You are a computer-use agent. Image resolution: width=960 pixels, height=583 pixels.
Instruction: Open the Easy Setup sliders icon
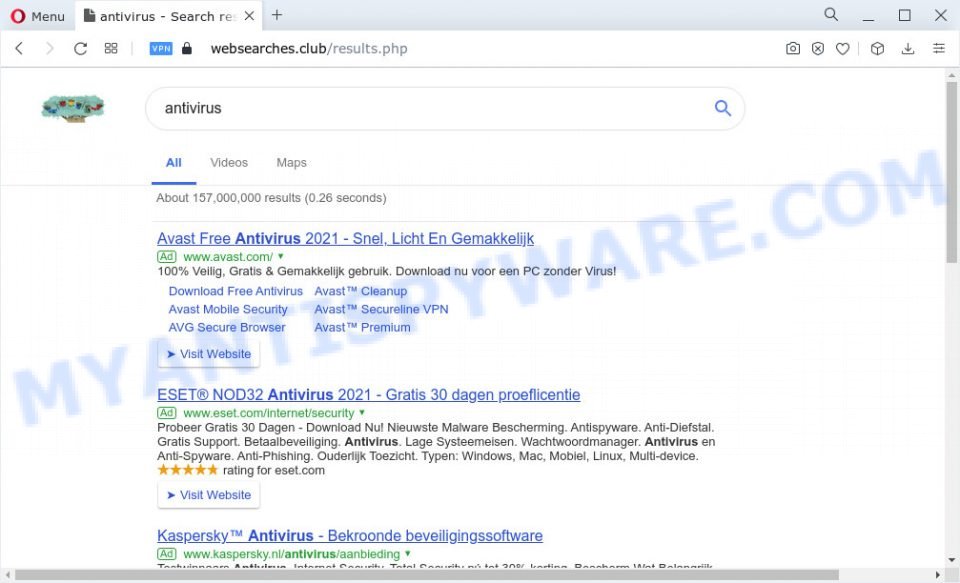tap(939, 48)
